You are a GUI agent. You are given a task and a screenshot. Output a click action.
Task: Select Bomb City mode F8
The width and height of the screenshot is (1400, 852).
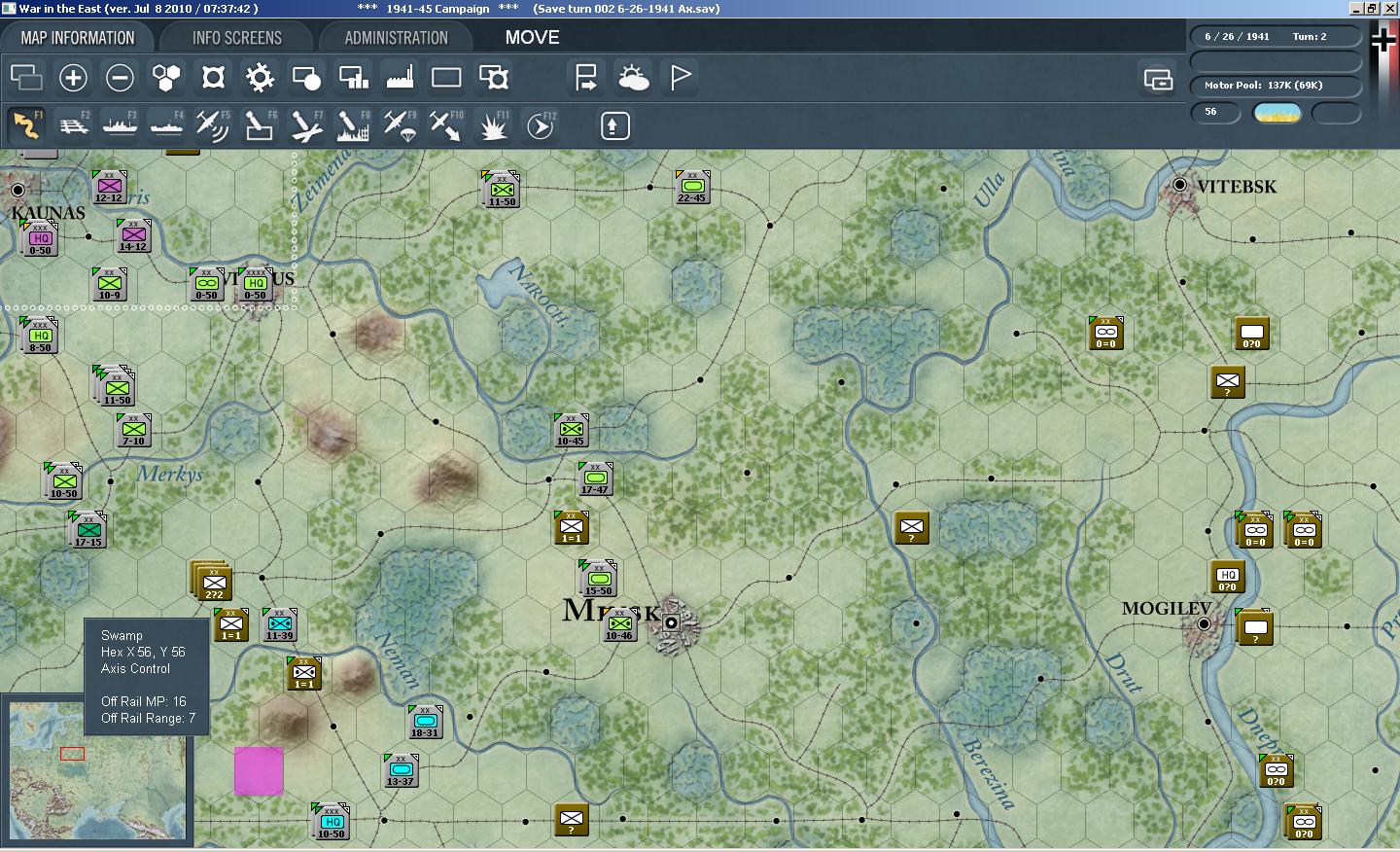click(x=353, y=125)
